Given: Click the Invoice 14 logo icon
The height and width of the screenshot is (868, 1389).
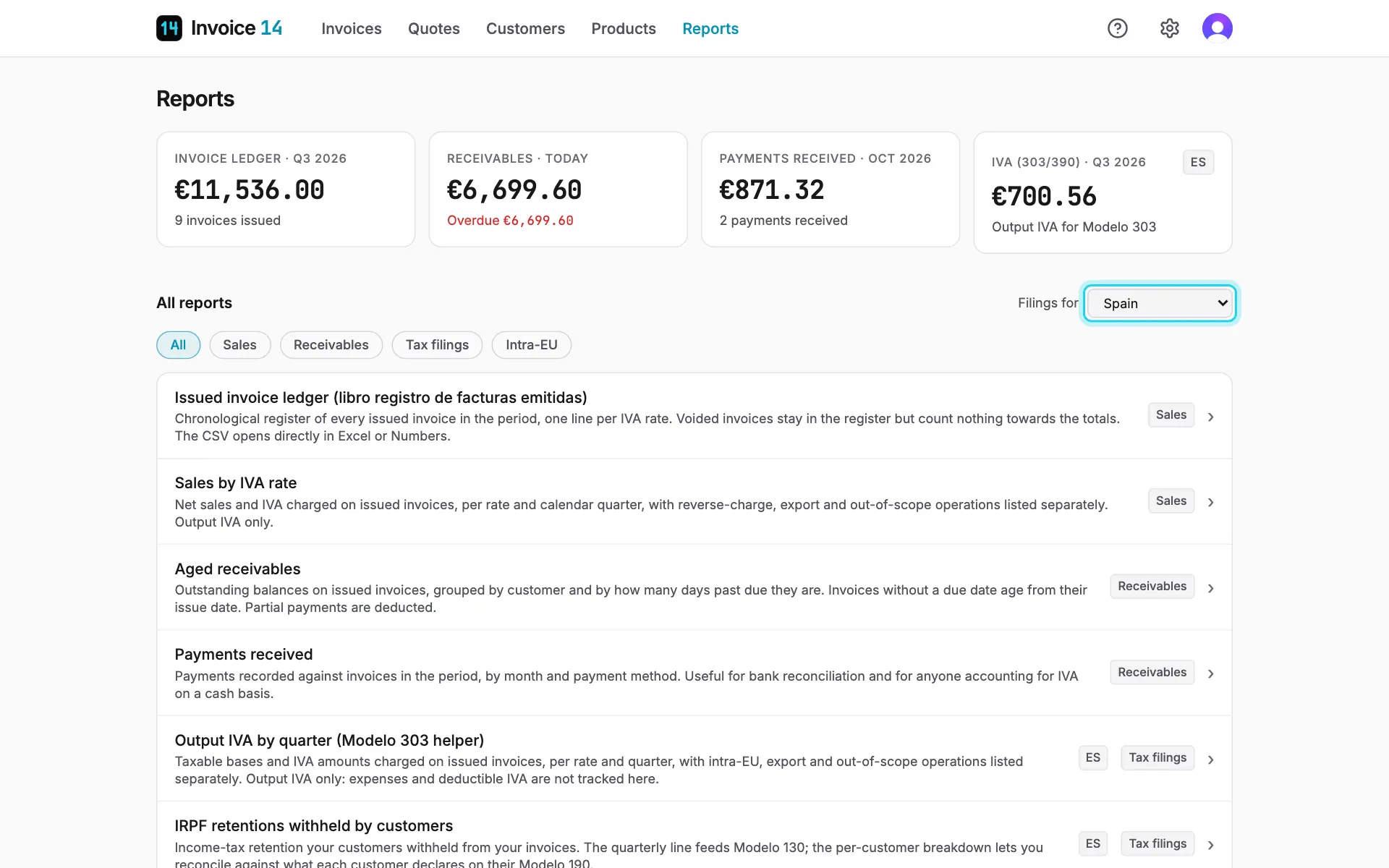Looking at the screenshot, I should [169, 28].
